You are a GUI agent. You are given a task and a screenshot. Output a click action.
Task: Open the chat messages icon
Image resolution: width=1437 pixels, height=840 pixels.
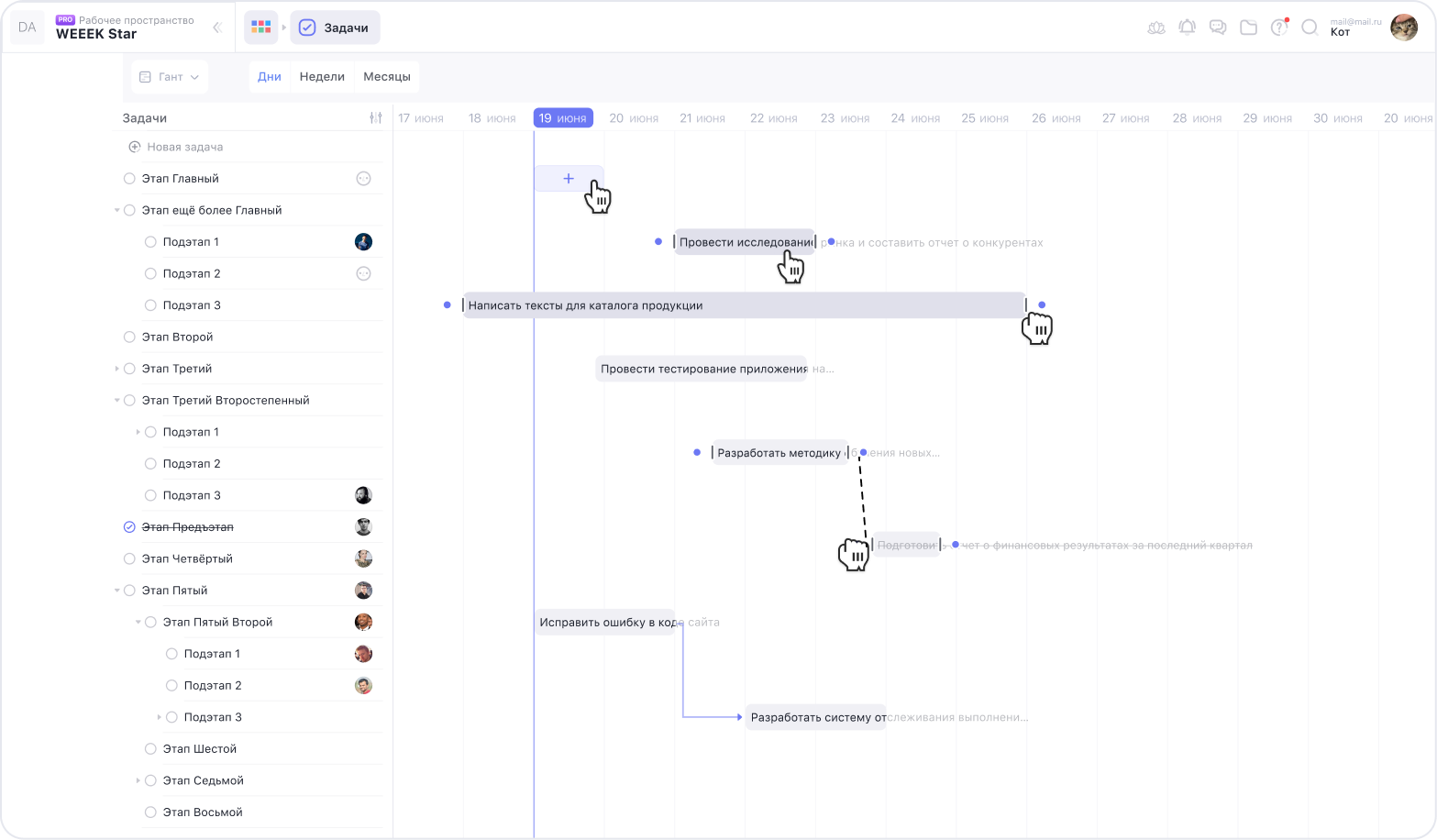[1218, 28]
